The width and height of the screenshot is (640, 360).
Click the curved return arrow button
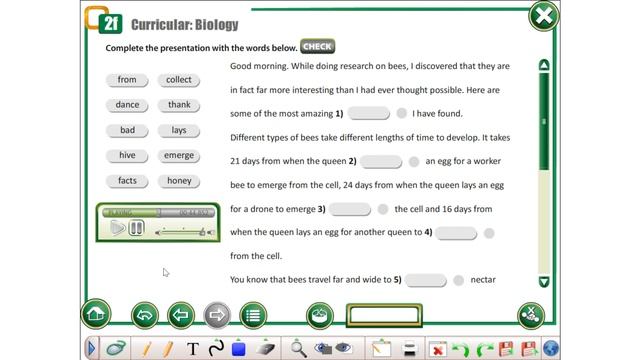click(145, 315)
